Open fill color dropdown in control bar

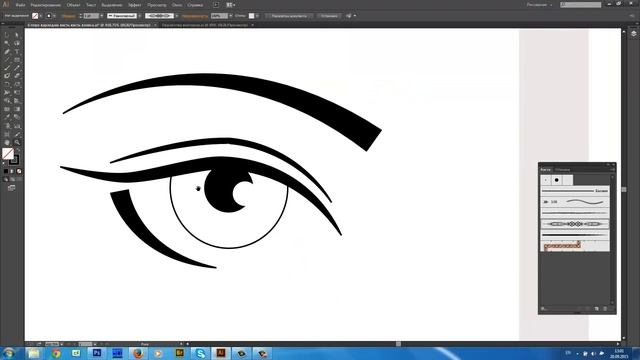coord(41,16)
